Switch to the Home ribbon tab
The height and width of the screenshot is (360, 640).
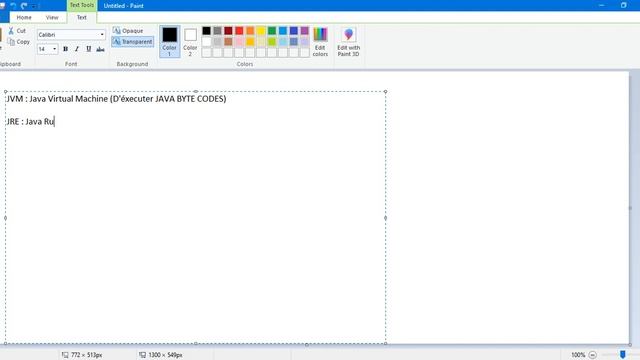click(24, 18)
